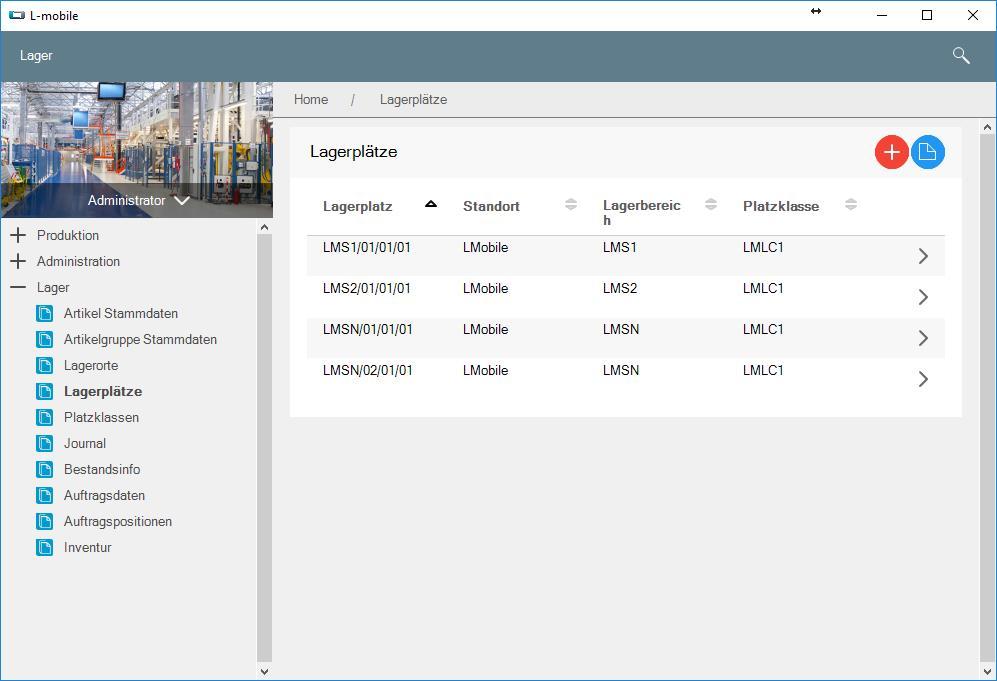Click the Lager title in header bar
The height and width of the screenshot is (681, 997).
(x=36, y=56)
